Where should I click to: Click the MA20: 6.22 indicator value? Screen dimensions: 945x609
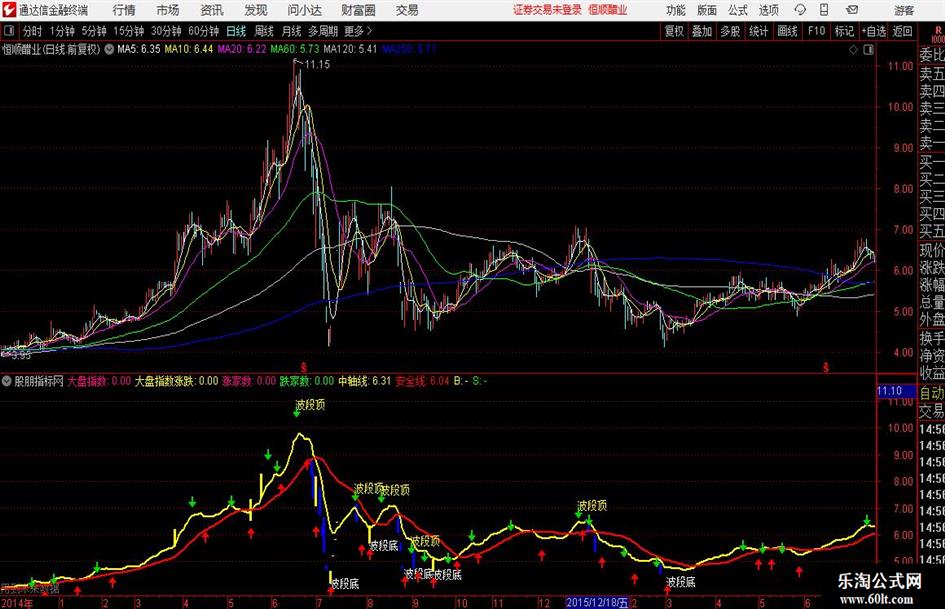tap(242, 49)
